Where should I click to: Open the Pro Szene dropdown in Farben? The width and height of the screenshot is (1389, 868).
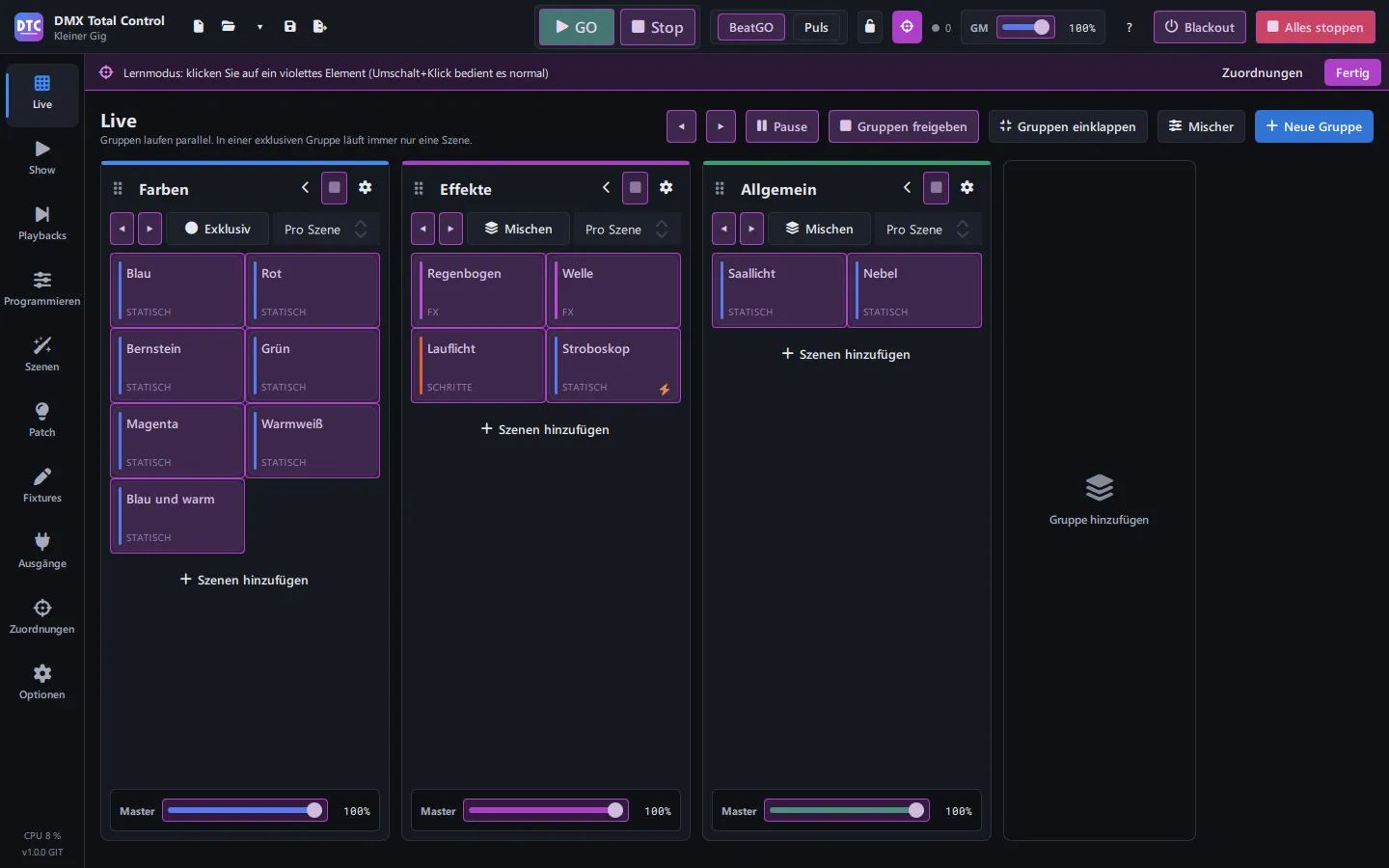(326, 230)
